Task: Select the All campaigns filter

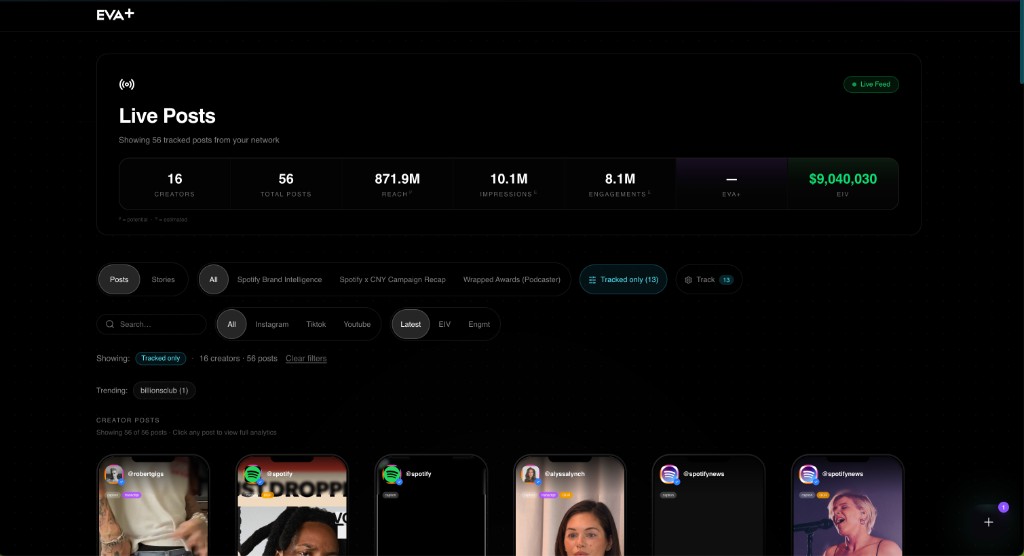Action: 213,280
